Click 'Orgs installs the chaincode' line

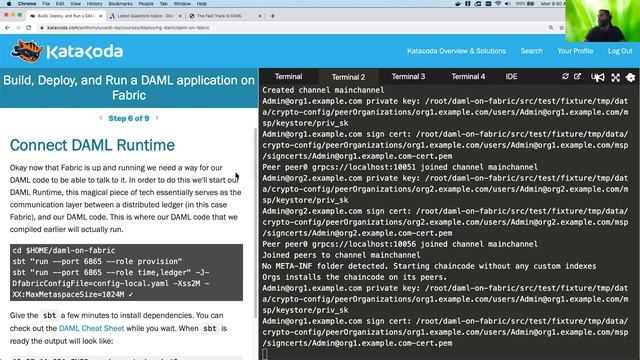[354, 277]
